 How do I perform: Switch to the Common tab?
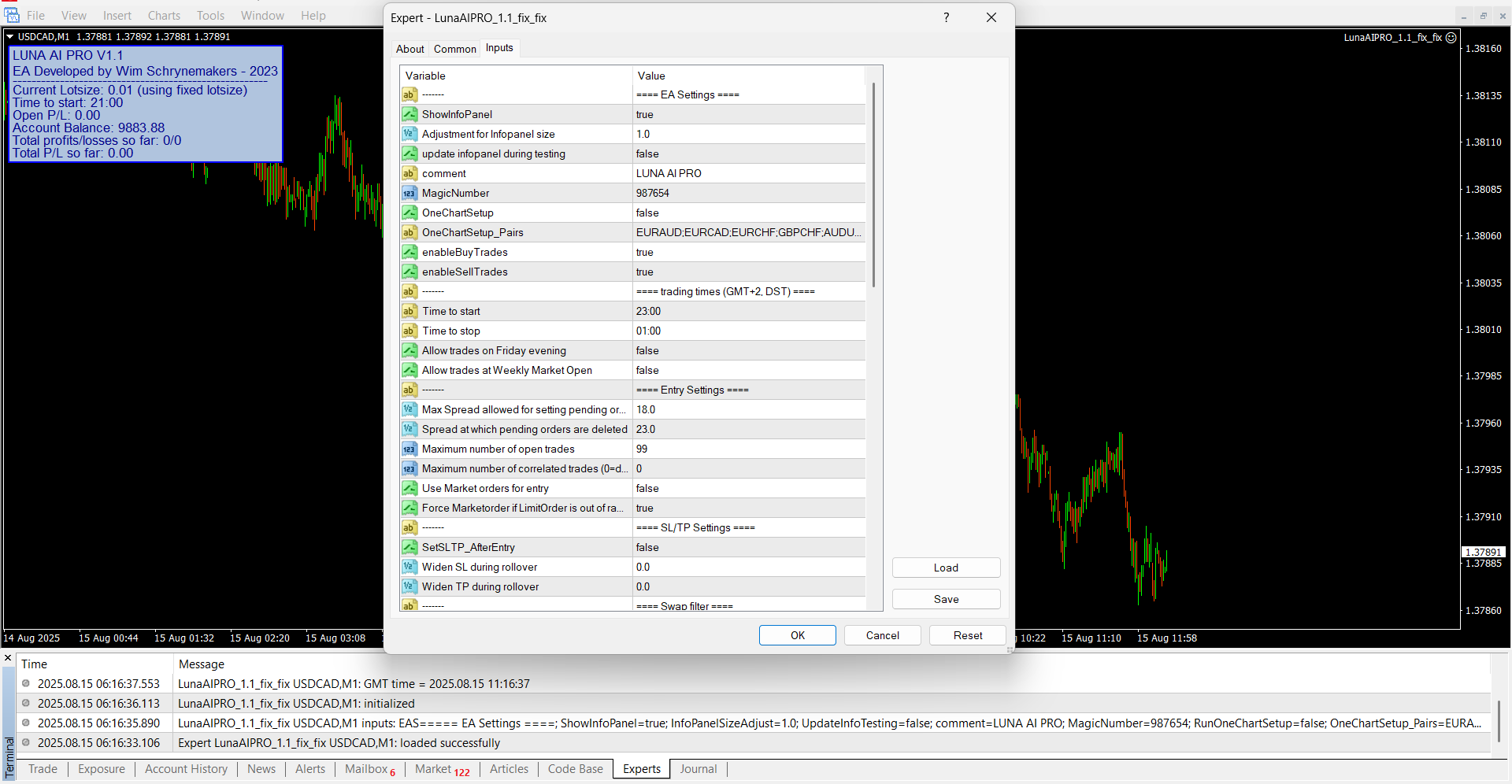click(454, 49)
